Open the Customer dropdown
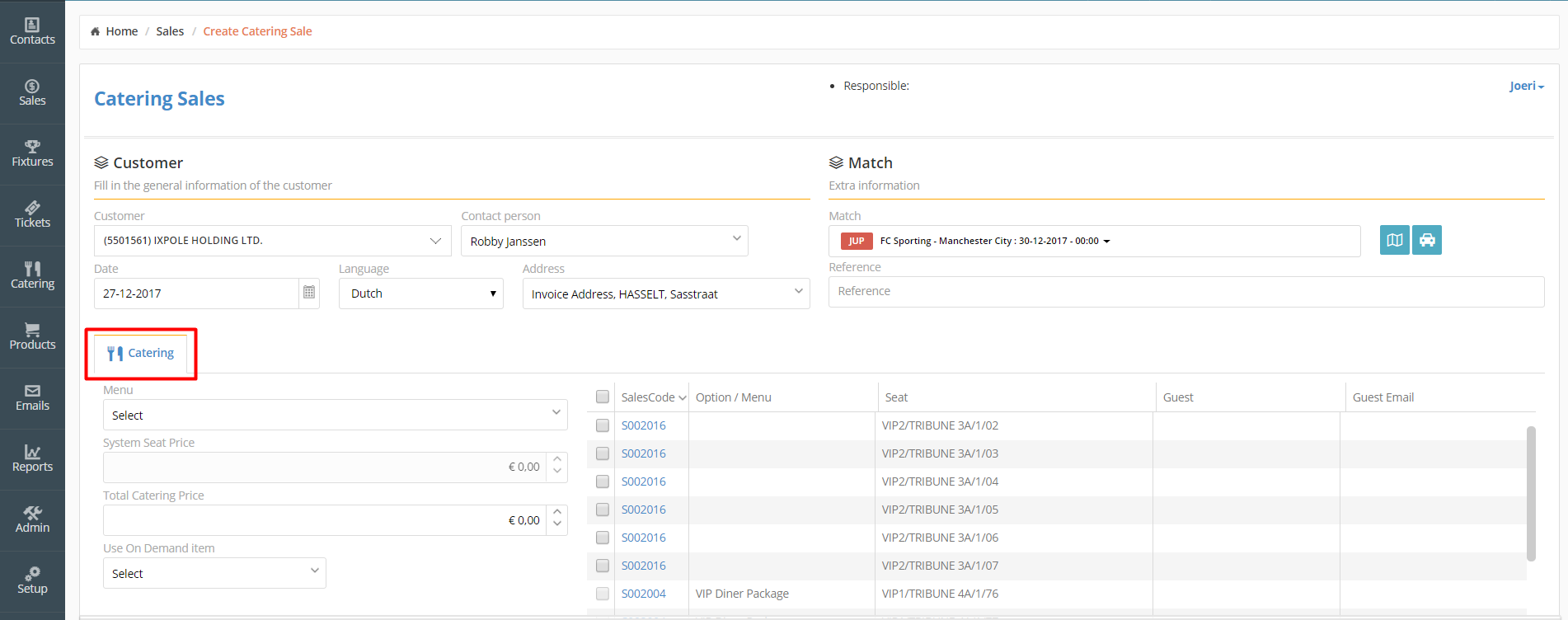1568x620 pixels. tap(272, 241)
